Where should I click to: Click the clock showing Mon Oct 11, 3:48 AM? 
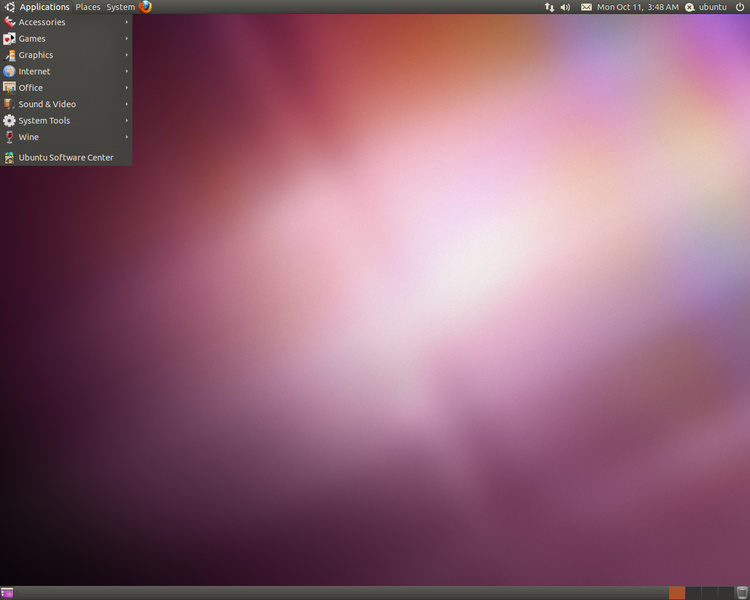click(x=638, y=7)
